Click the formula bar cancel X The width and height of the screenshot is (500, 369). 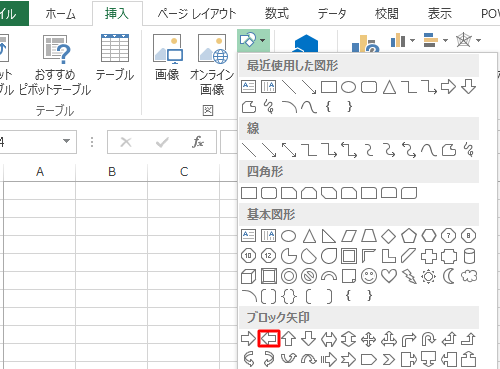[126, 142]
